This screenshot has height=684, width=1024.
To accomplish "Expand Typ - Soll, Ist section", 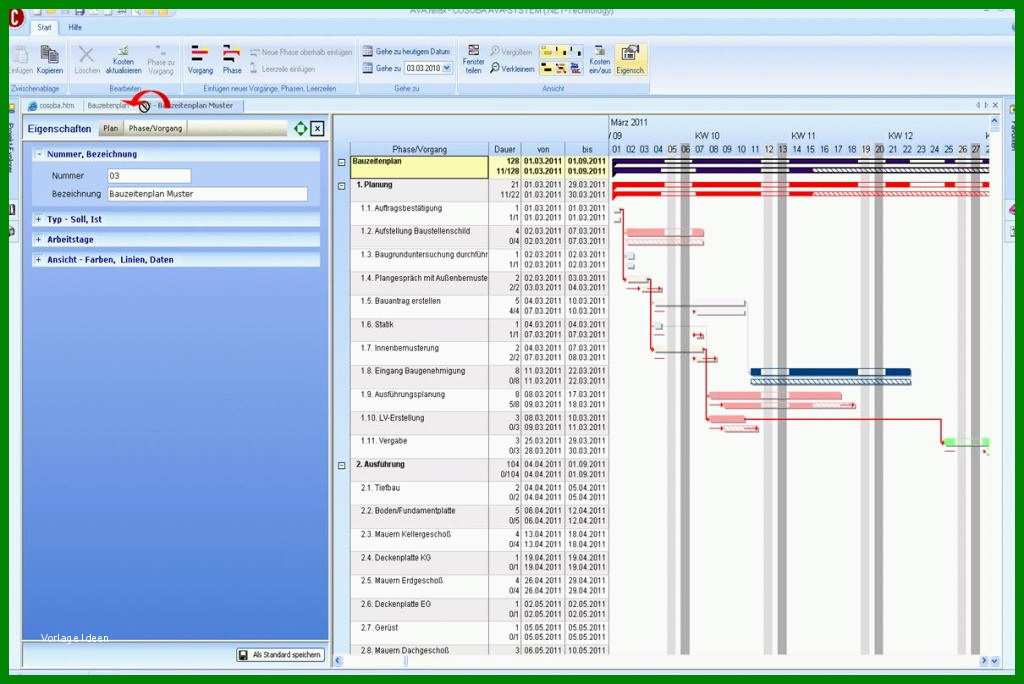I will (39, 220).
